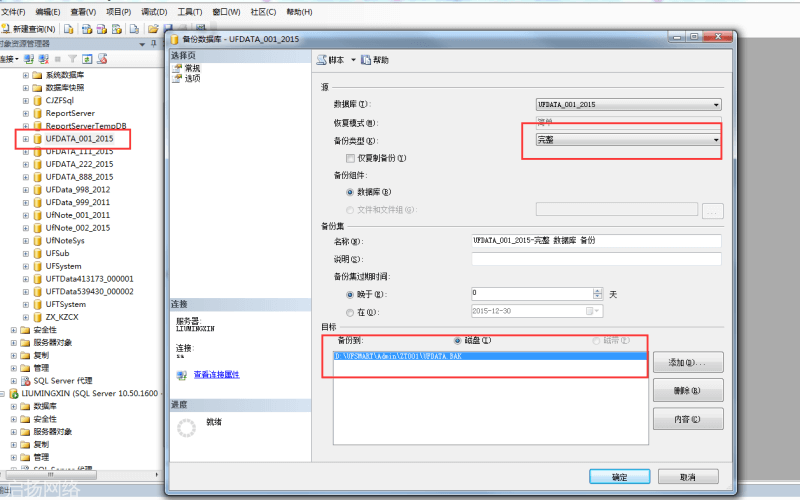Select the 文件和文件组 radio button
800x500 pixels.
click(349, 210)
